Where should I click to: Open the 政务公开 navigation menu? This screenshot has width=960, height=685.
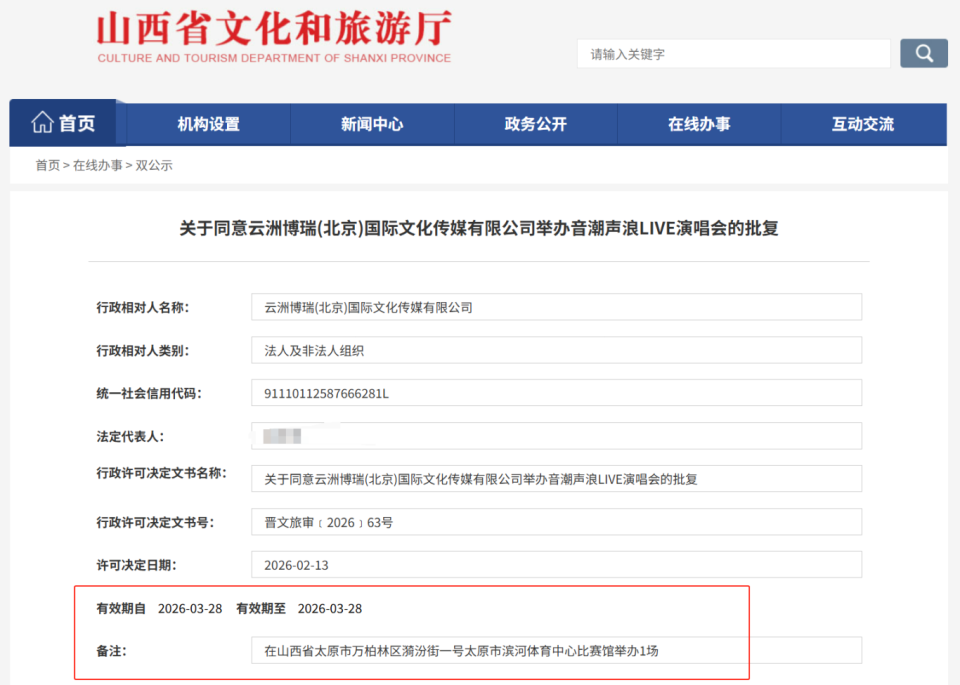535,122
